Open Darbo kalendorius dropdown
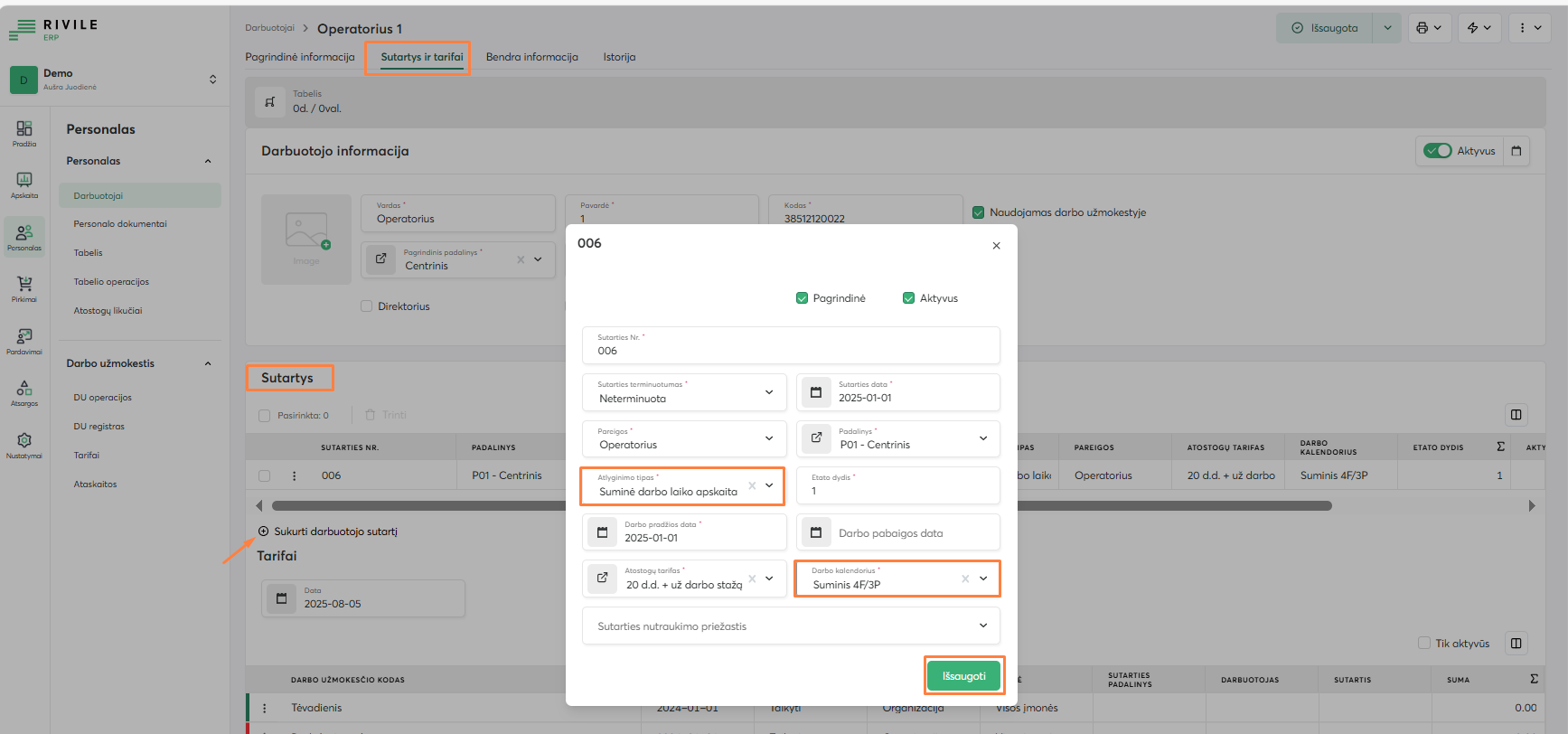This screenshot has height=734, width=1568. pos(983,579)
